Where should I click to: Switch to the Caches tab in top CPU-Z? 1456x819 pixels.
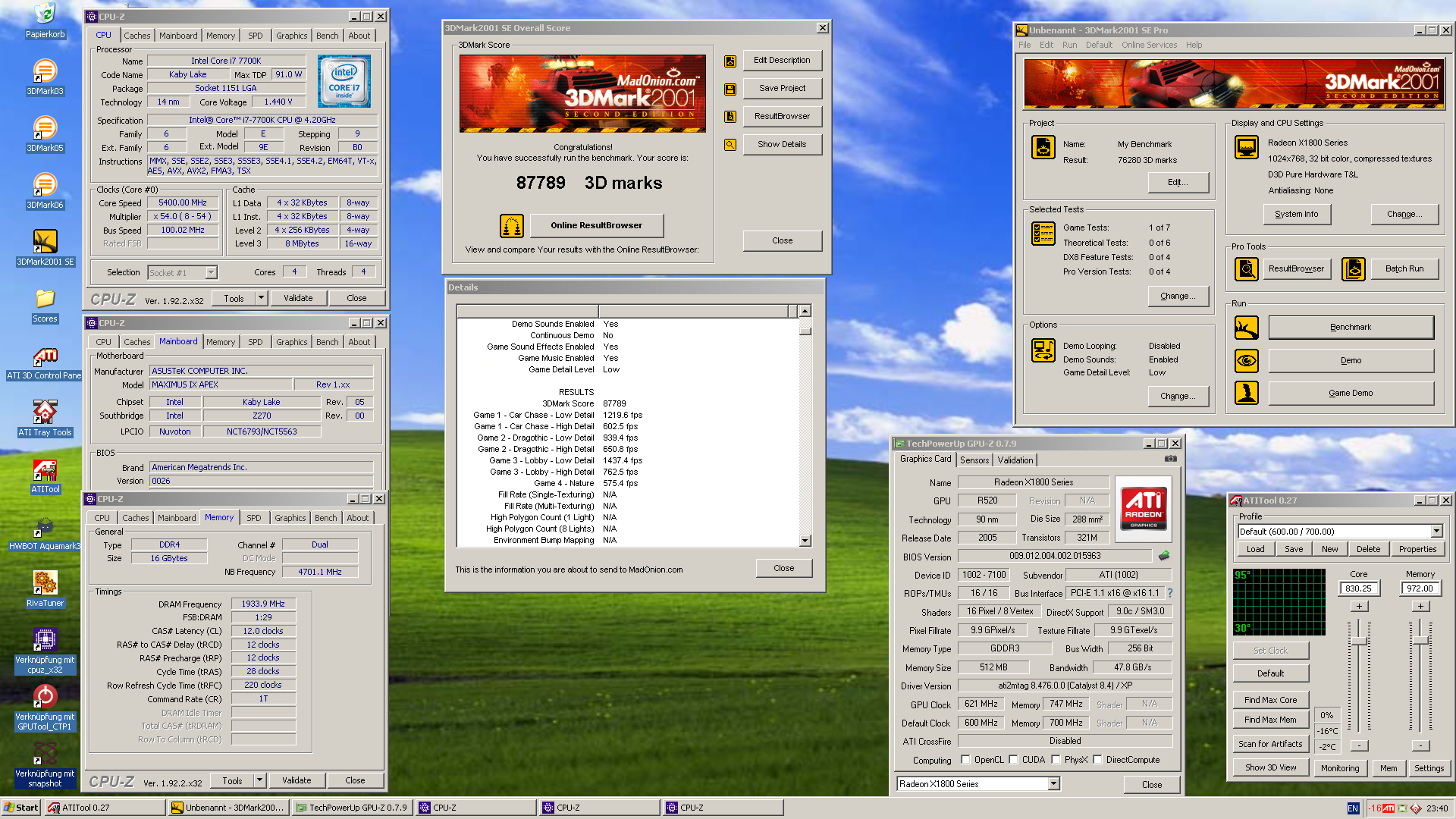tap(137, 36)
